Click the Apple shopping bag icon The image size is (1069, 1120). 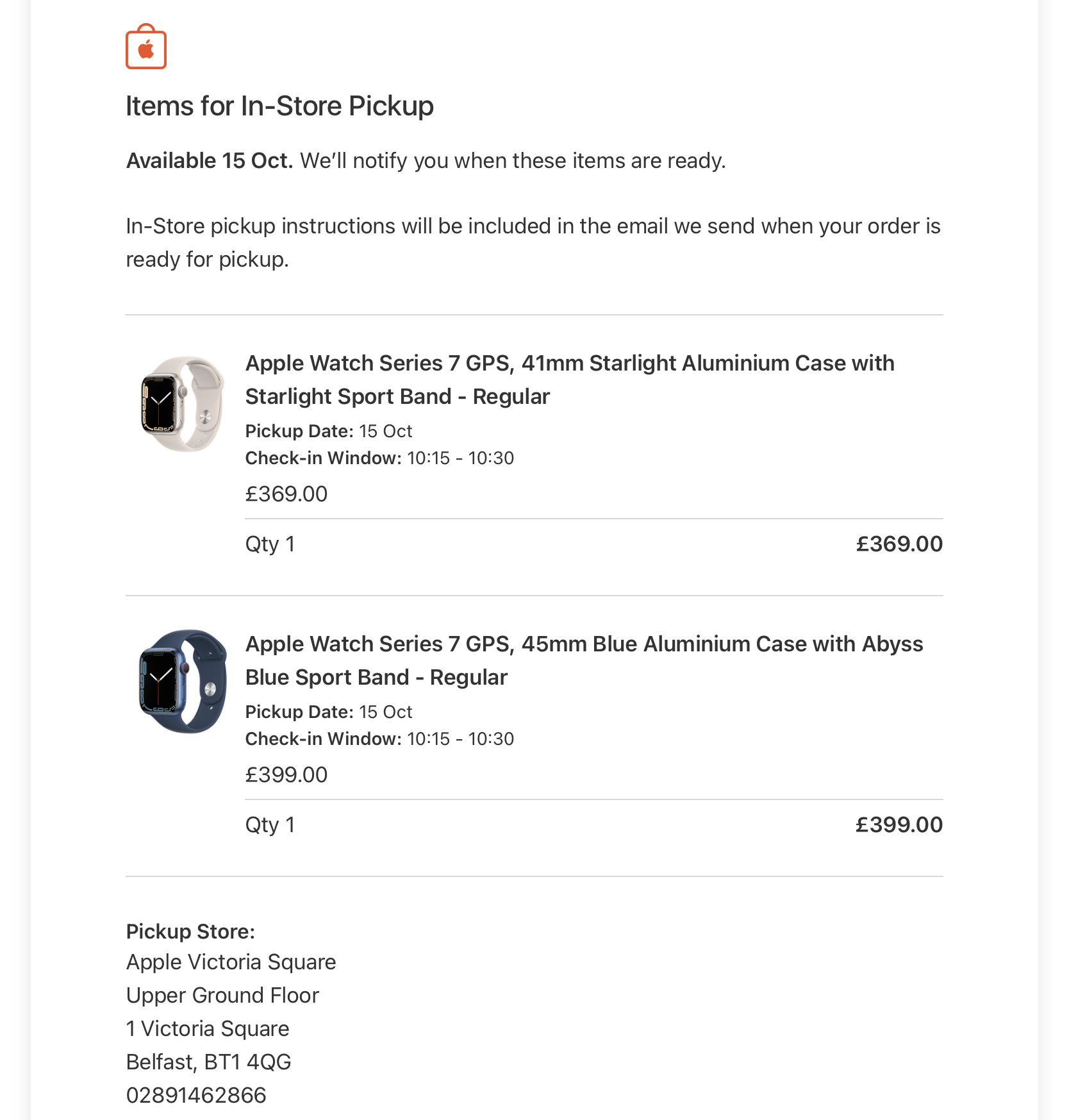146,47
